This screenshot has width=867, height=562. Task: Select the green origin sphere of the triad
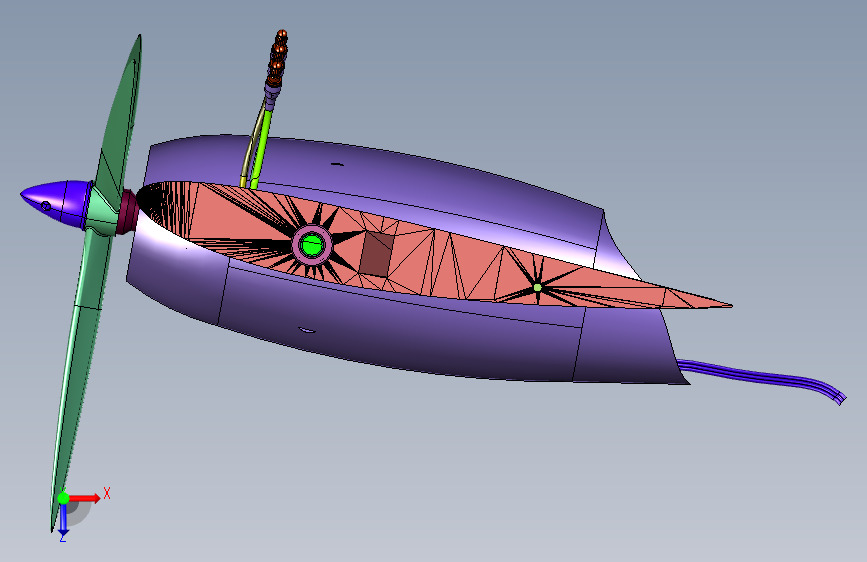click(63, 498)
